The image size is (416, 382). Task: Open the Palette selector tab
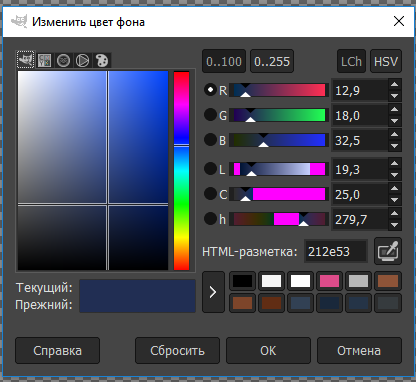click(102, 61)
